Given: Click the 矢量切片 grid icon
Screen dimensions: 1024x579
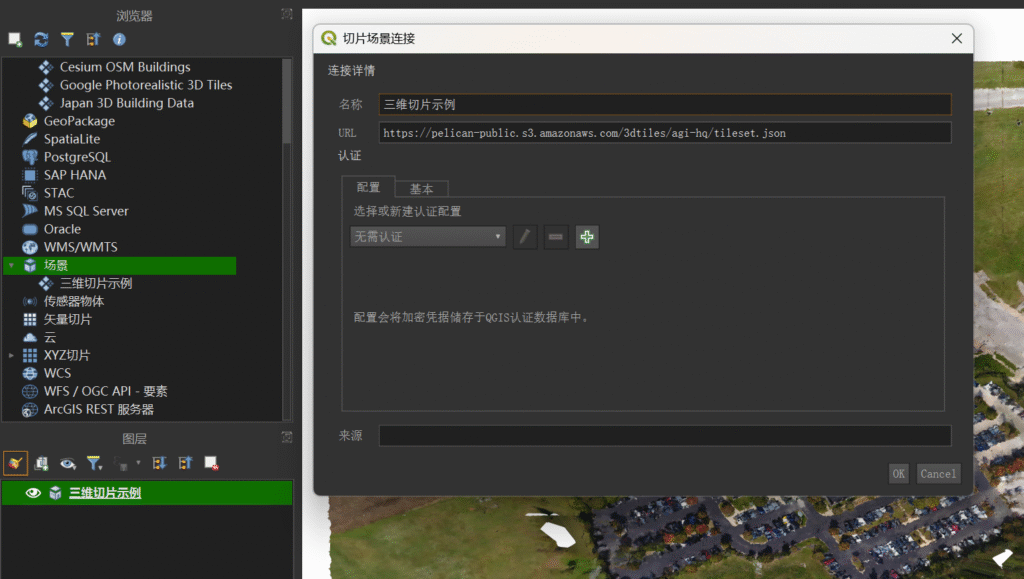Looking at the screenshot, I should pyautogui.click(x=30, y=319).
